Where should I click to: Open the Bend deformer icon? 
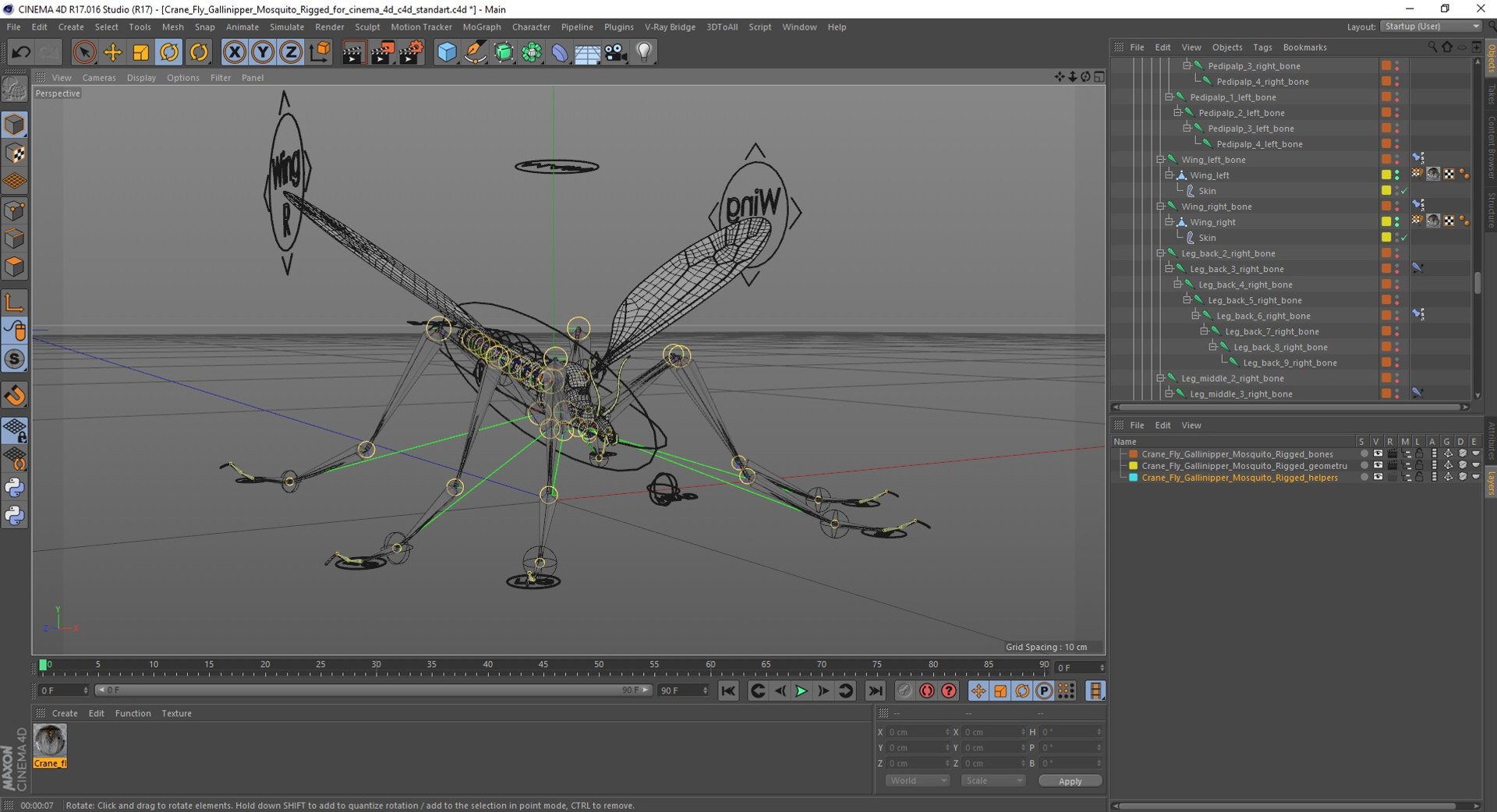(x=560, y=52)
